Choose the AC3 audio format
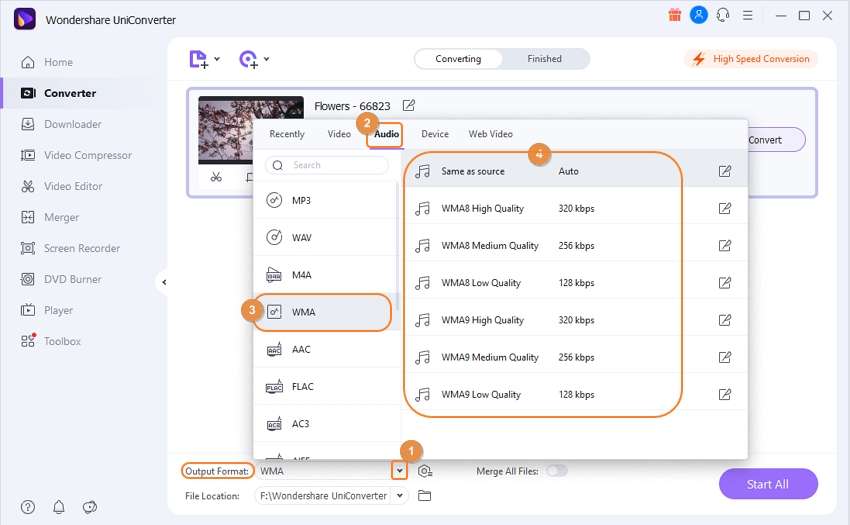This screenshot has width=850, height=525. 326,424
